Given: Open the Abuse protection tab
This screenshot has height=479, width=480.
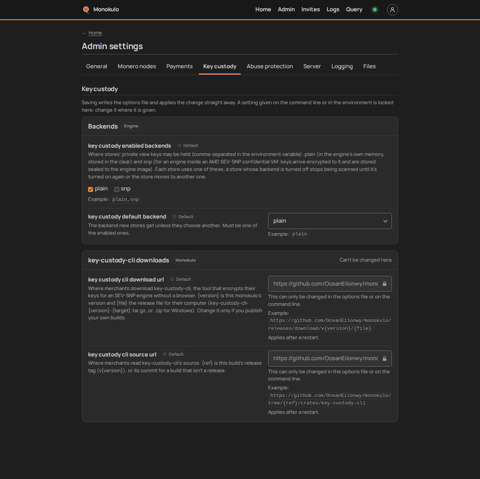Looking at the screenshot, I should tap(270, 66).
